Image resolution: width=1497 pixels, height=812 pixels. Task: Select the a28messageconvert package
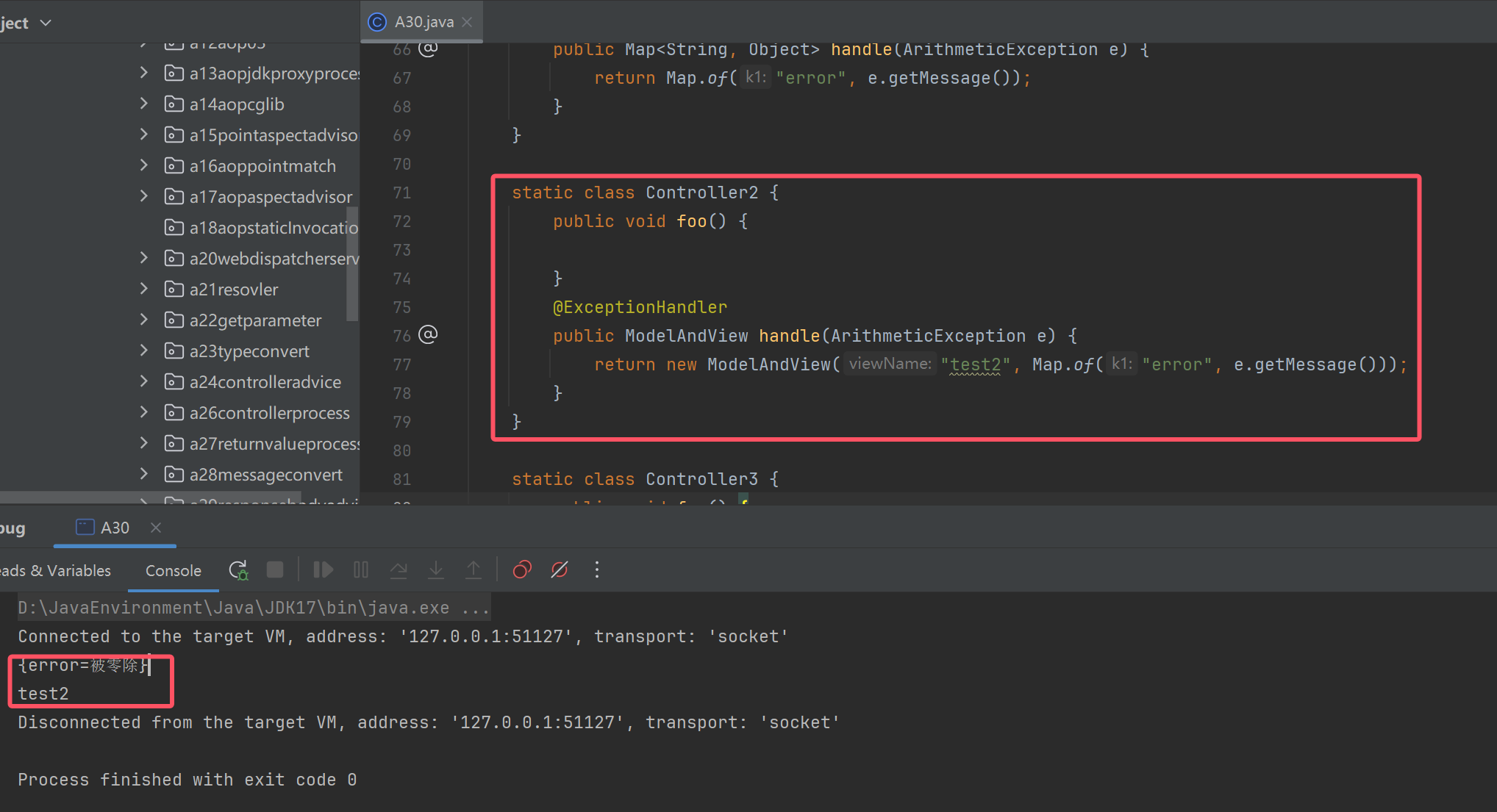(266, 475)
